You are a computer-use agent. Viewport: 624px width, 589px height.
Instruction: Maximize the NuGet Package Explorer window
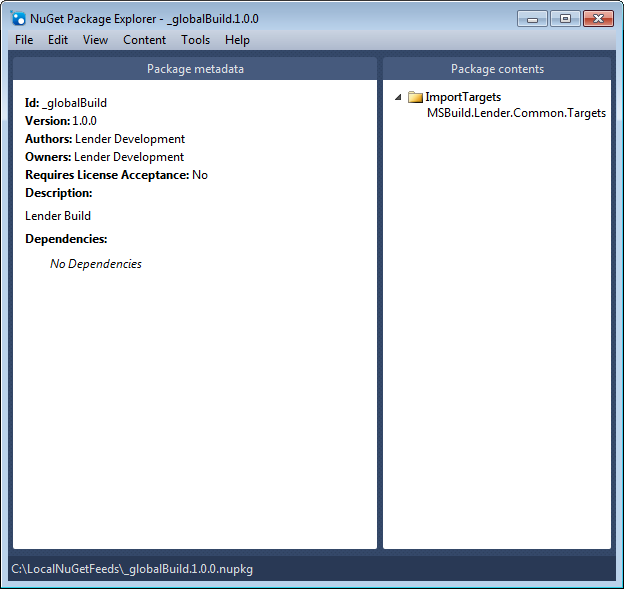pos(565,18)
